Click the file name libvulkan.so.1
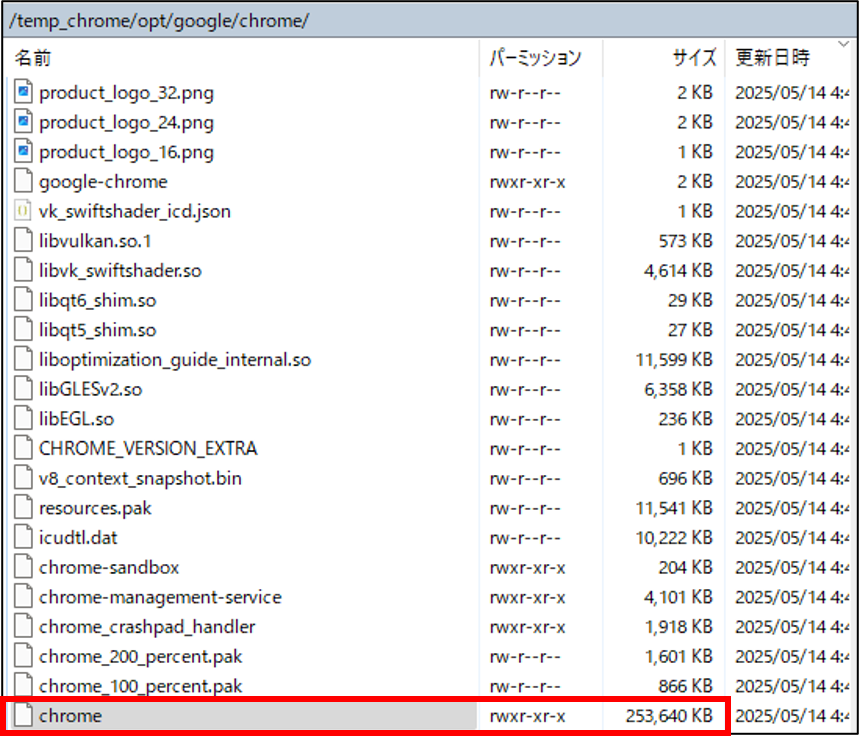Image resolution: width=859 pixels, height=736 pixels. (95, 241)
